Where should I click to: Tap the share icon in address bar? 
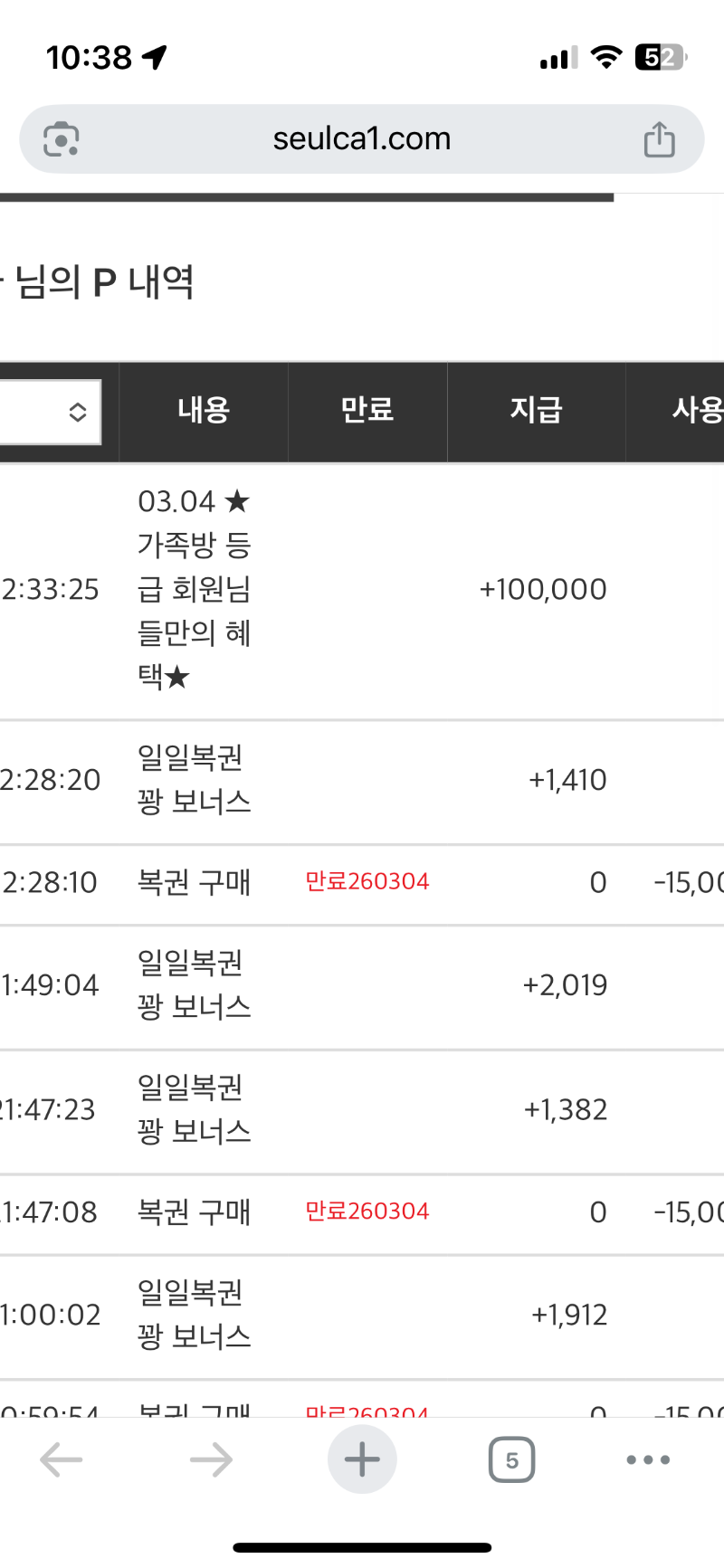659,139
